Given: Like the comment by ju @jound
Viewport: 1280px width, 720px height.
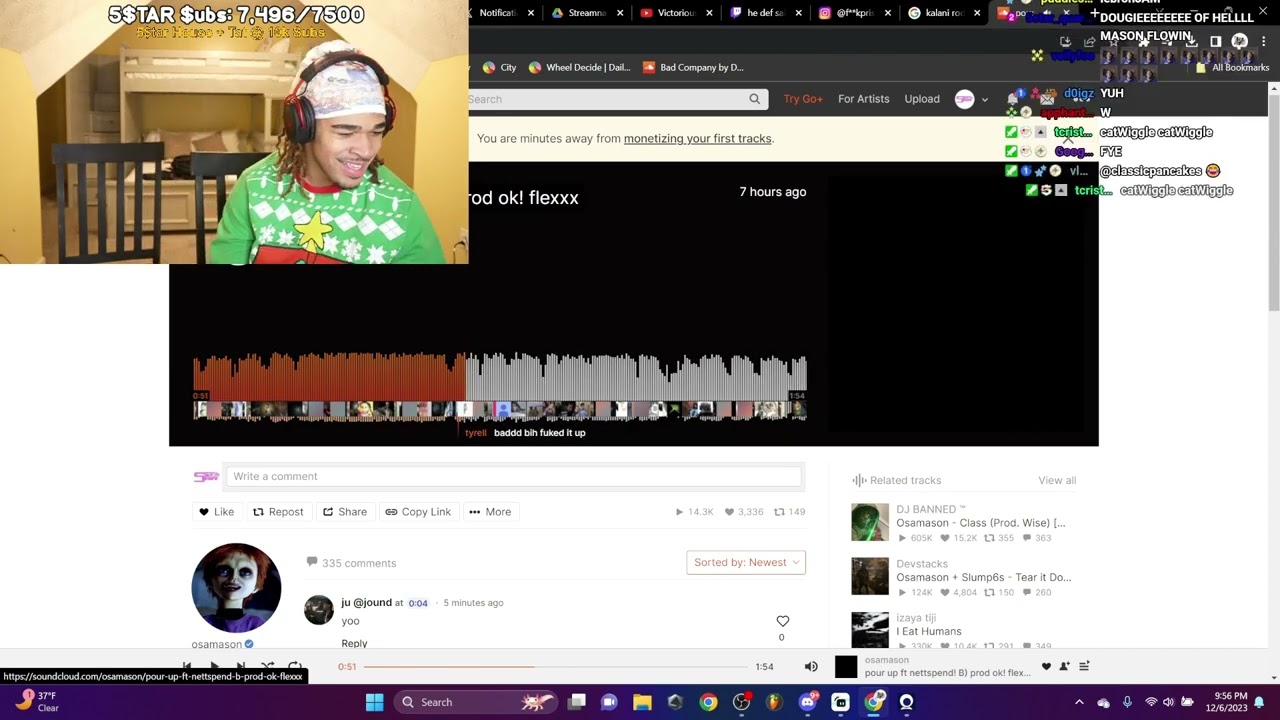Looking at the screenshot, I should [783, 621].
